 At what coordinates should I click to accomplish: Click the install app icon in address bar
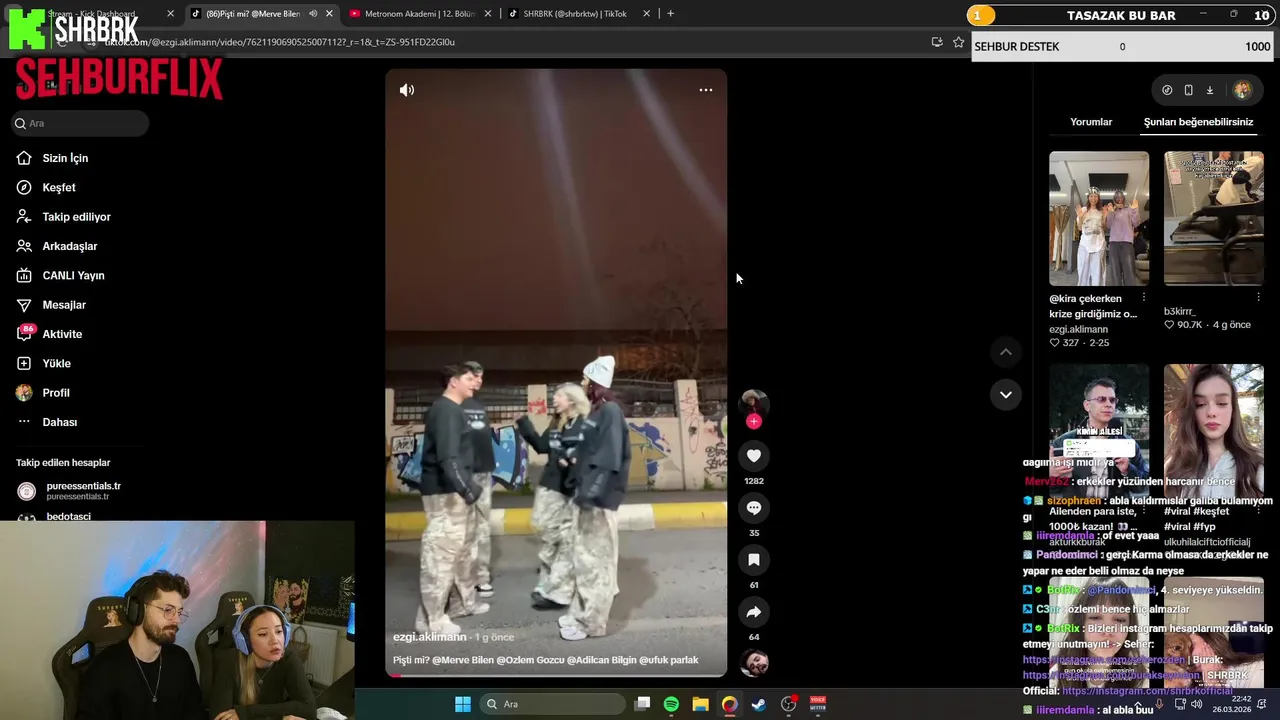(937, 42)
